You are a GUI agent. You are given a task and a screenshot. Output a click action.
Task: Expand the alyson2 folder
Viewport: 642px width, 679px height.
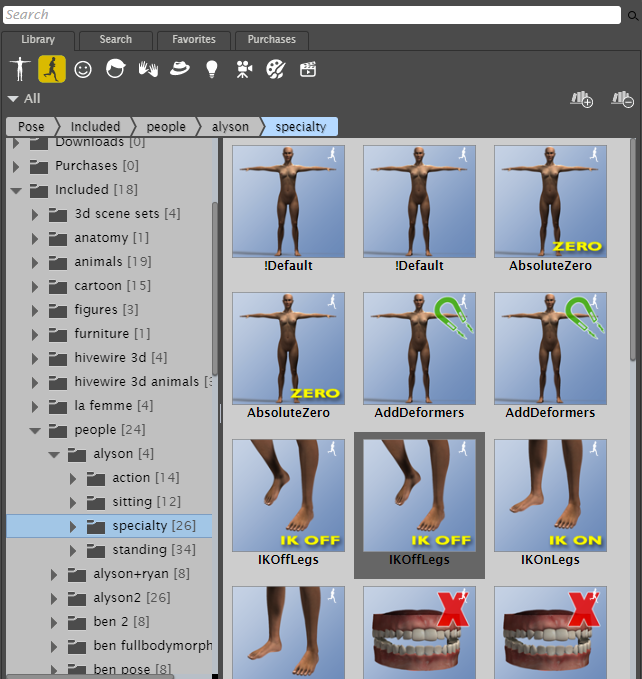[x=54, y=598]
